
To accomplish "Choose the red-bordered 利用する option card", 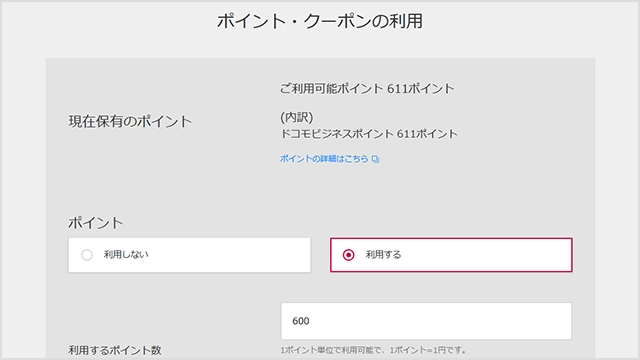I will tap(451, 255).
